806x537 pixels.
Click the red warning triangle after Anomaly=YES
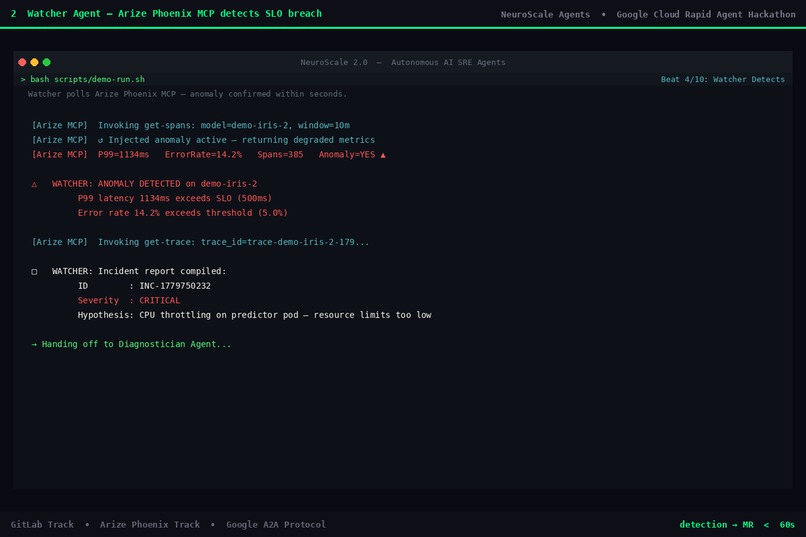383,155
